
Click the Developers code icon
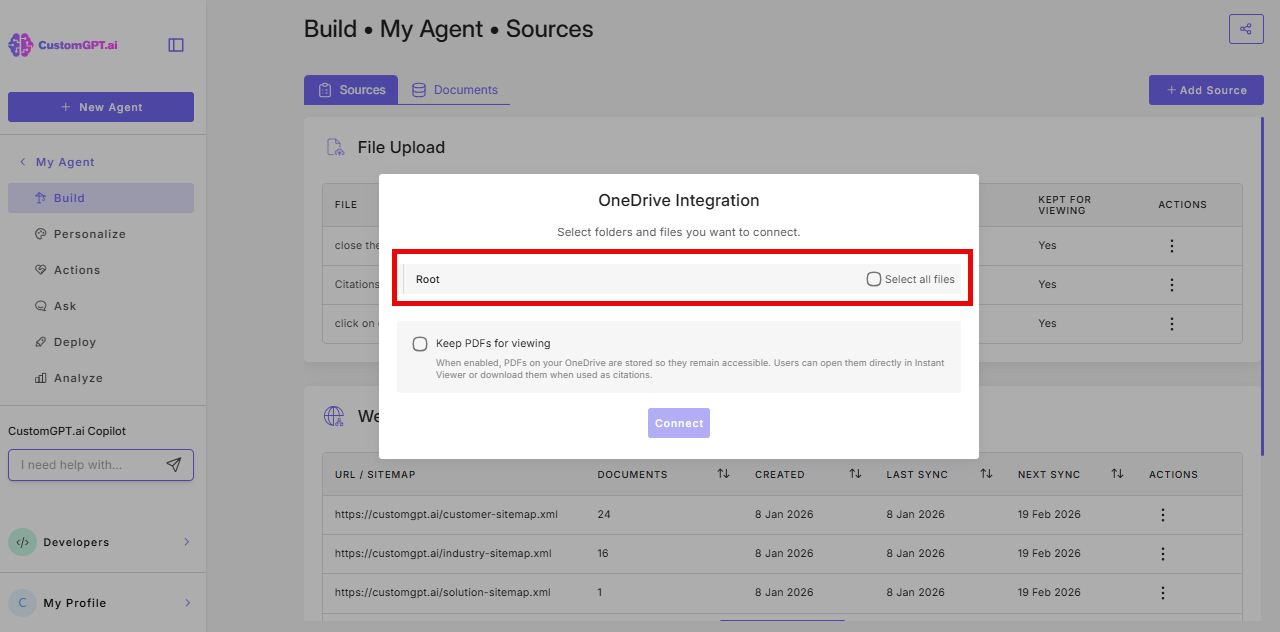tap(22, 542)
